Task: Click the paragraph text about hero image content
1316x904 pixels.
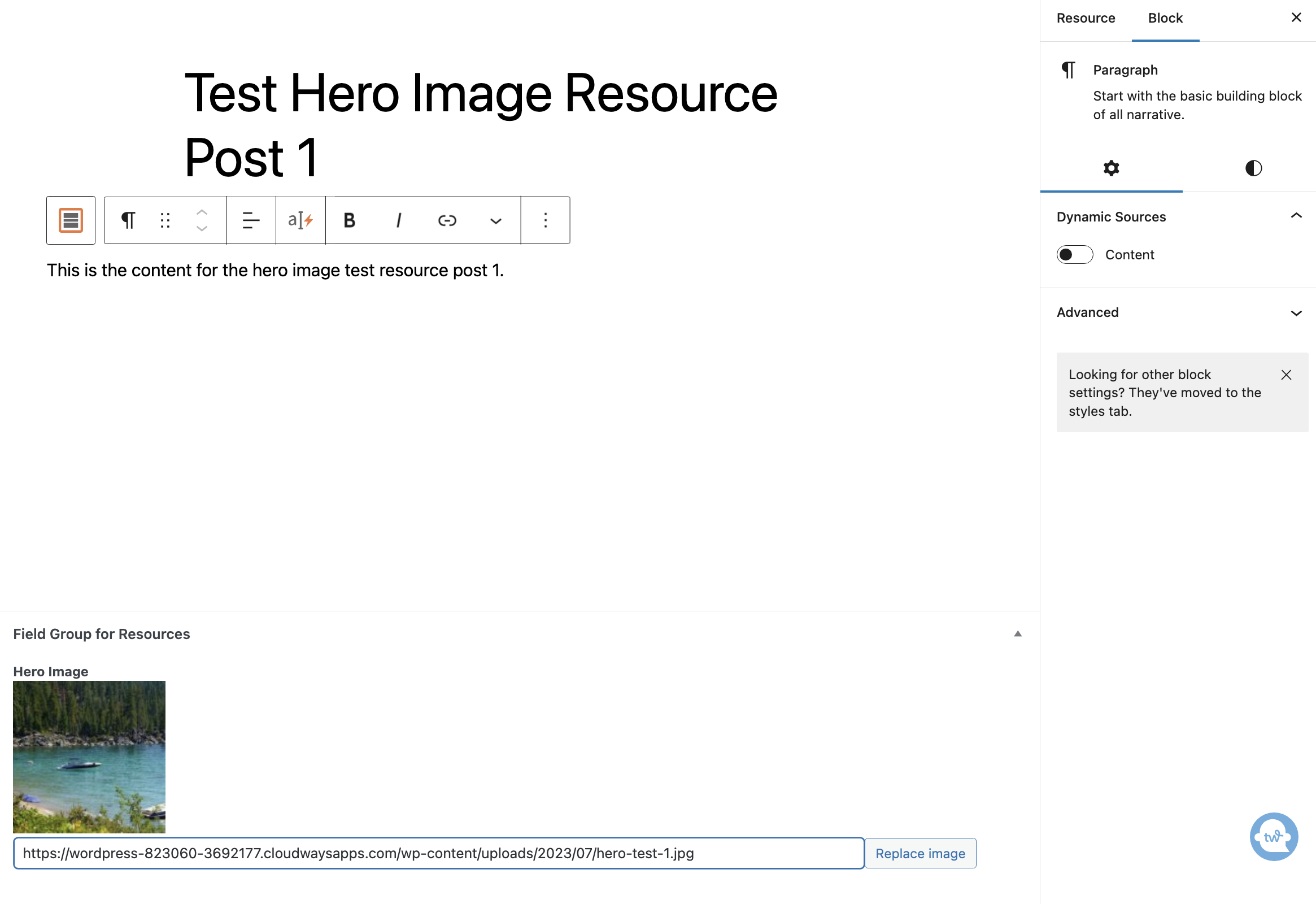Action: [275, 270]
